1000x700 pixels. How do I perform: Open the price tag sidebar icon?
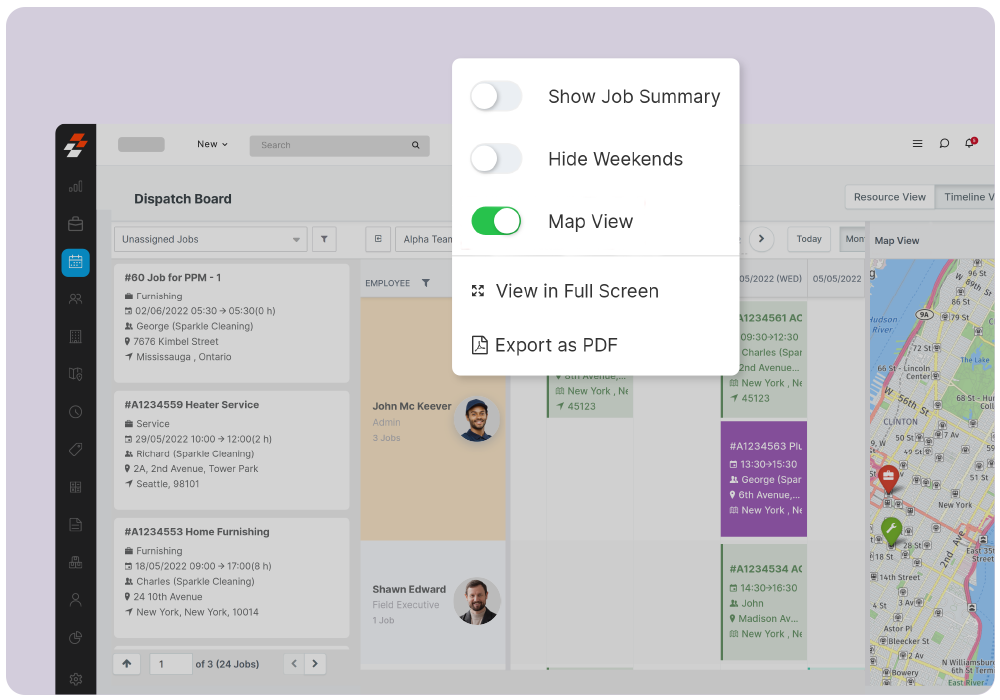[75, 449]
